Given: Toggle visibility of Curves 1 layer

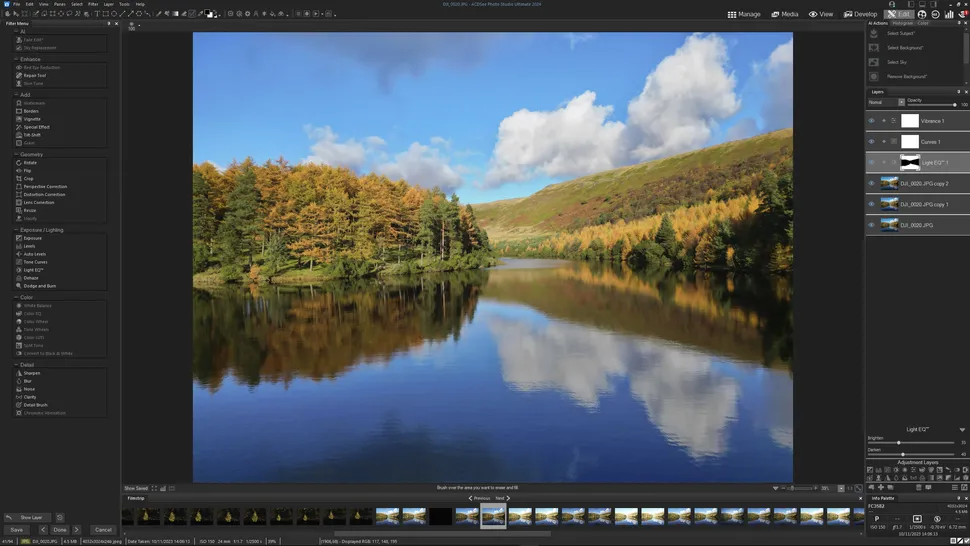Looking at the screenshot, I should 871,141.
